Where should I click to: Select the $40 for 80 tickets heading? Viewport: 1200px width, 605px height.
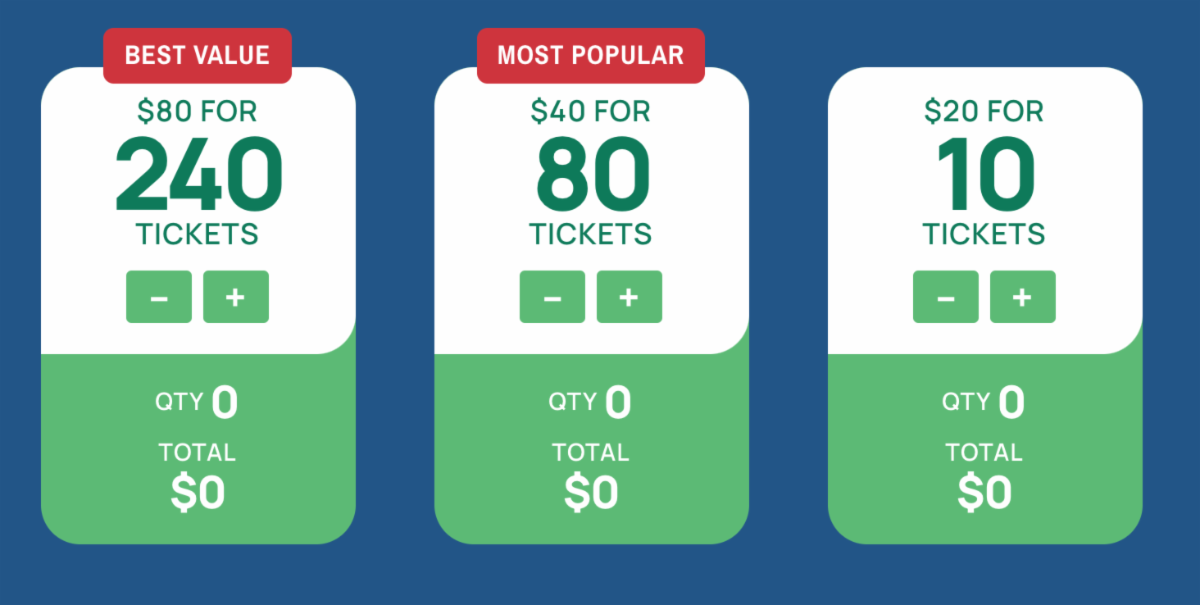(x=590, y=111)
